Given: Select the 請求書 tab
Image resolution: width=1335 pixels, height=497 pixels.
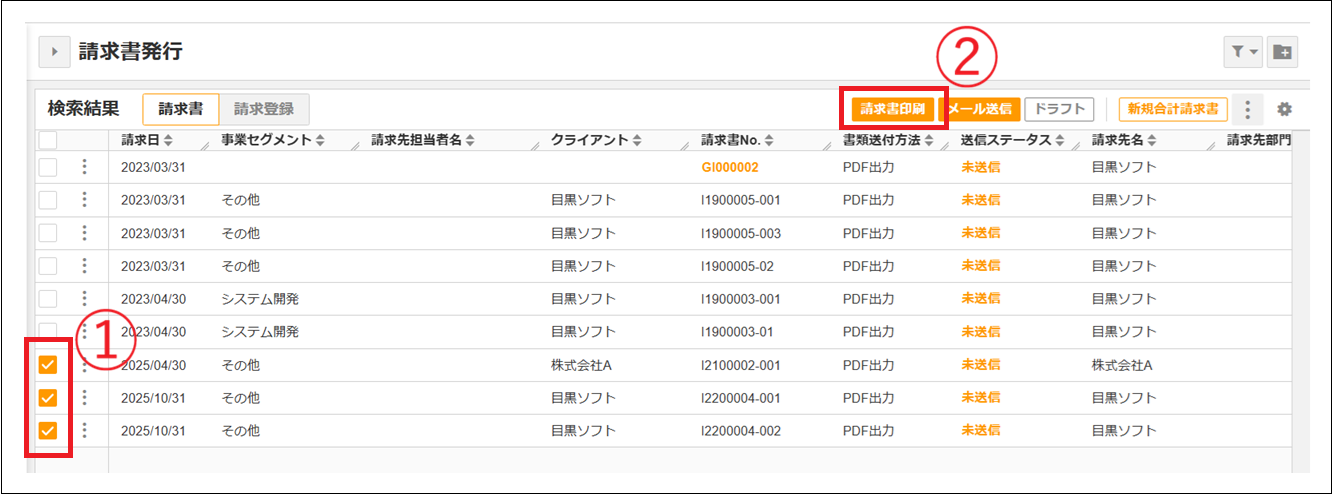Looking at the screenshot, I should coord(181,109).
